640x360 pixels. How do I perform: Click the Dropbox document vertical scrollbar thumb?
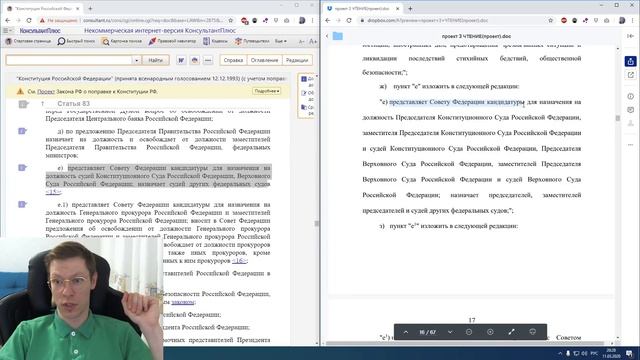[618, 118]
